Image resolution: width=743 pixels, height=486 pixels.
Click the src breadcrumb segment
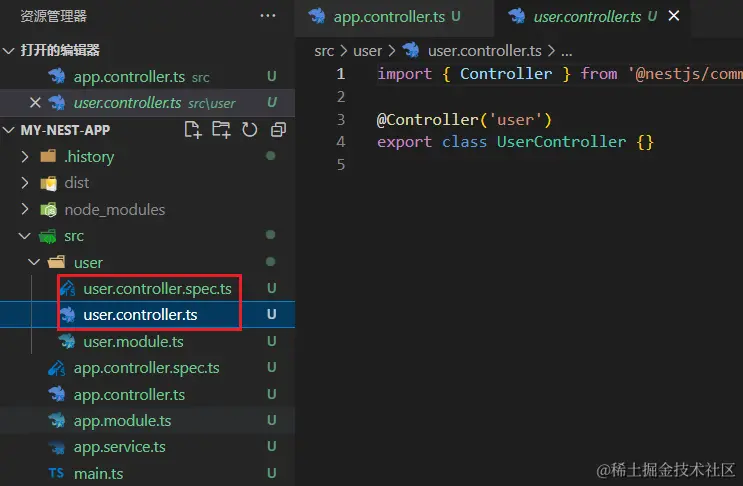[324, 51]
